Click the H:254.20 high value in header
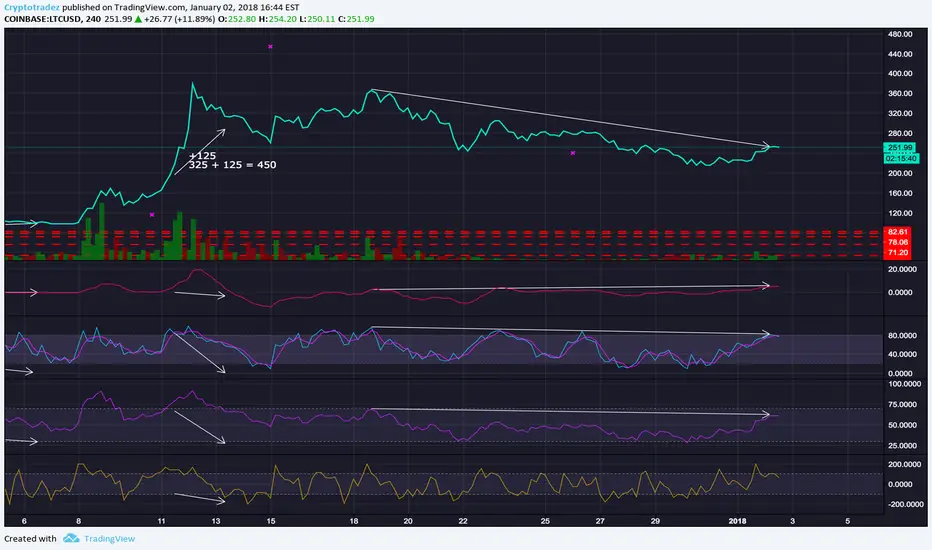The width and height of the screenshot is (932, 550). click(277, 19)
